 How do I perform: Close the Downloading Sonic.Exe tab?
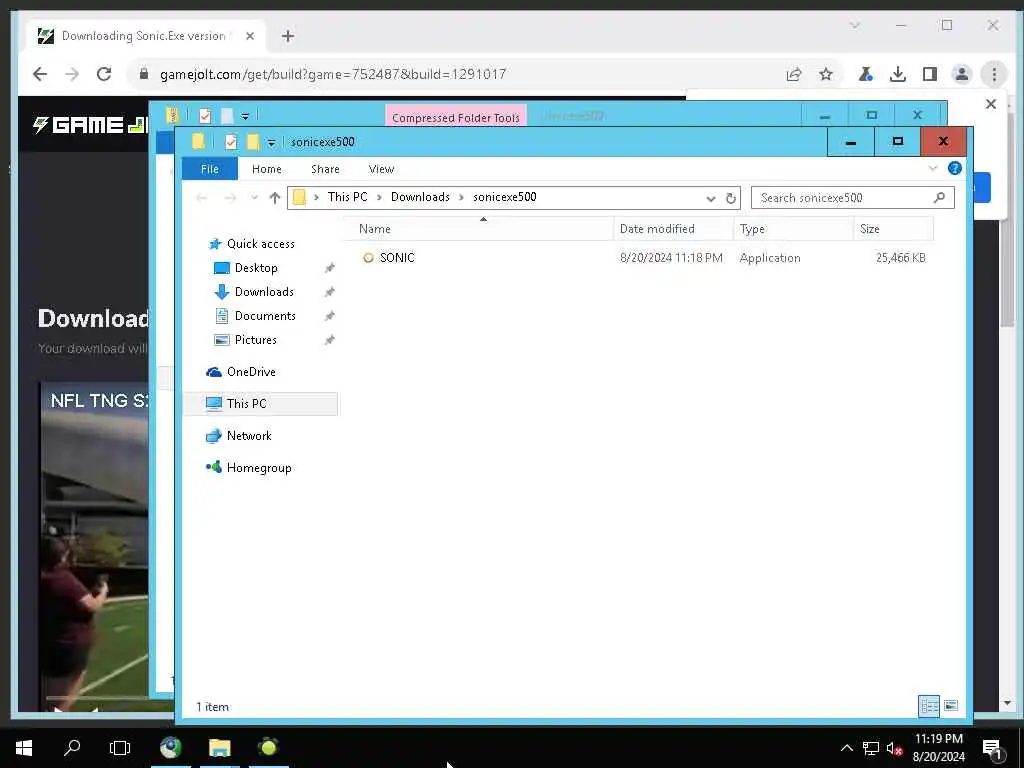click(249, 36)
